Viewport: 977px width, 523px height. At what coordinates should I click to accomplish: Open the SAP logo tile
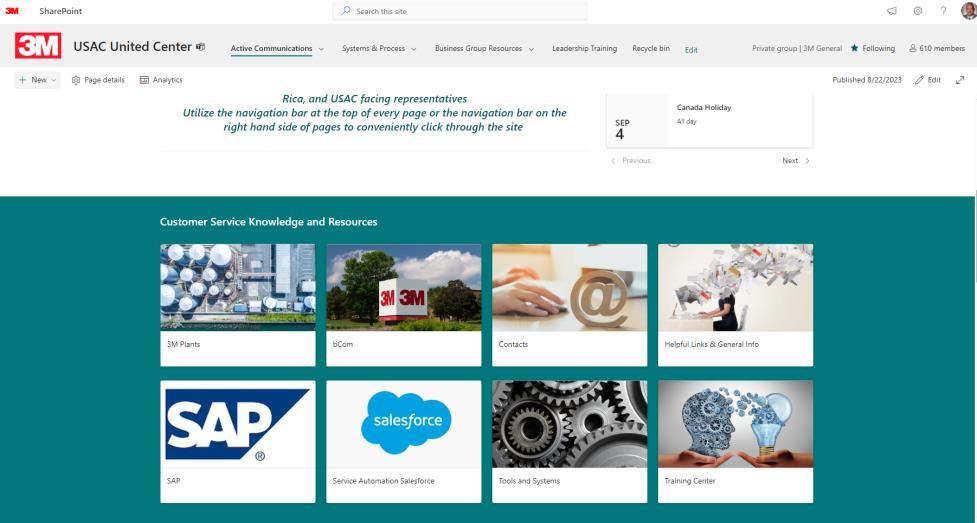(x=238, y=424)
